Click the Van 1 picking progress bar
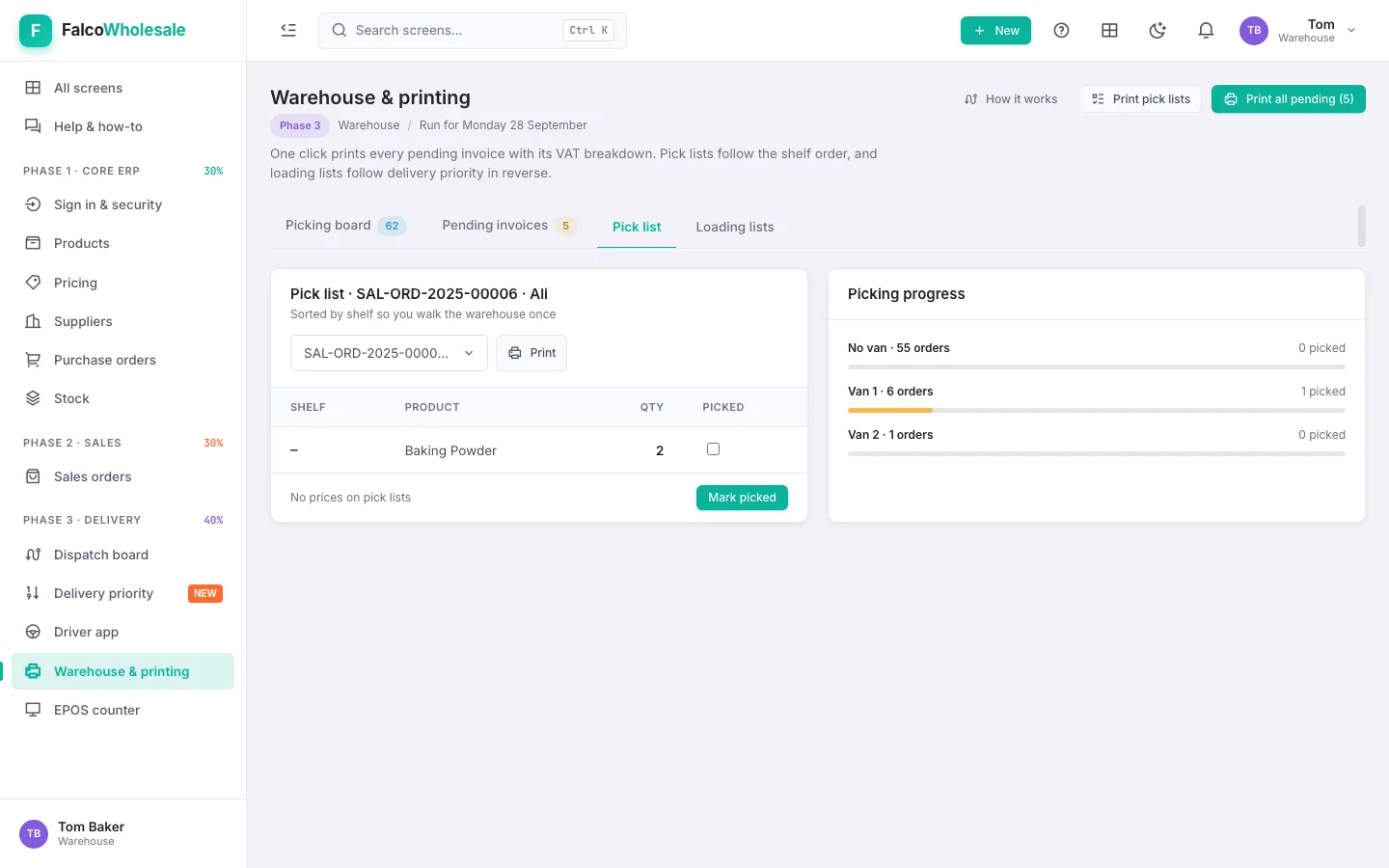 coord(1097,411)
